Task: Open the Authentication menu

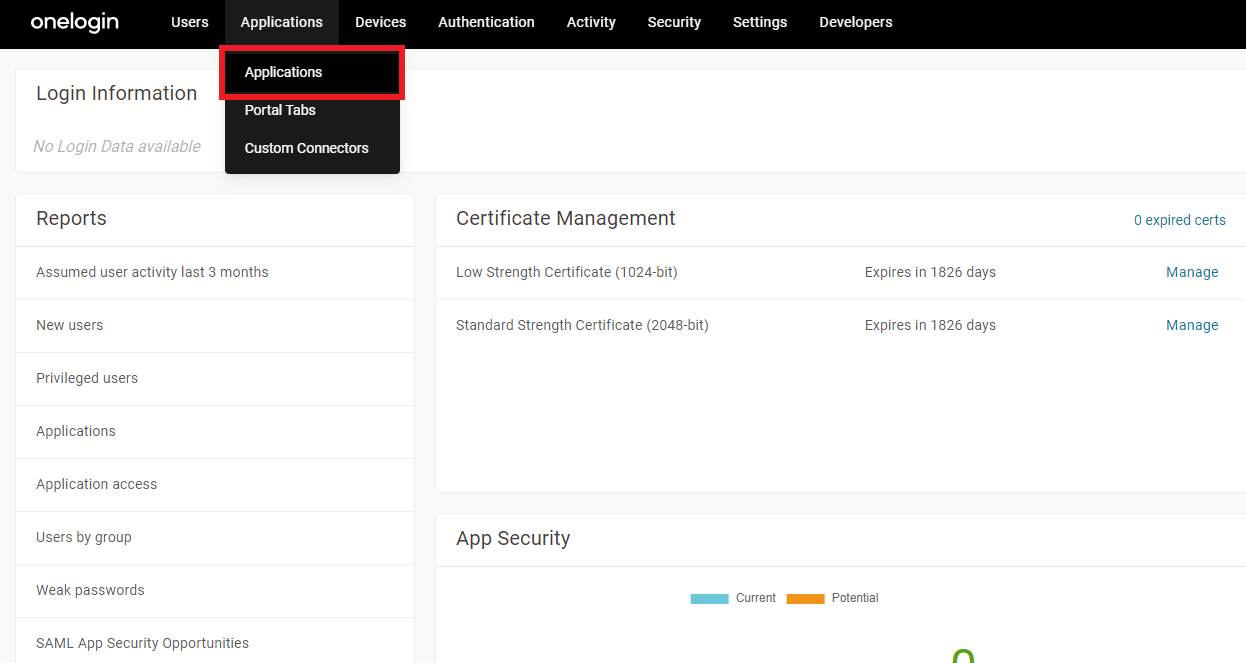Action: (486, 21)
